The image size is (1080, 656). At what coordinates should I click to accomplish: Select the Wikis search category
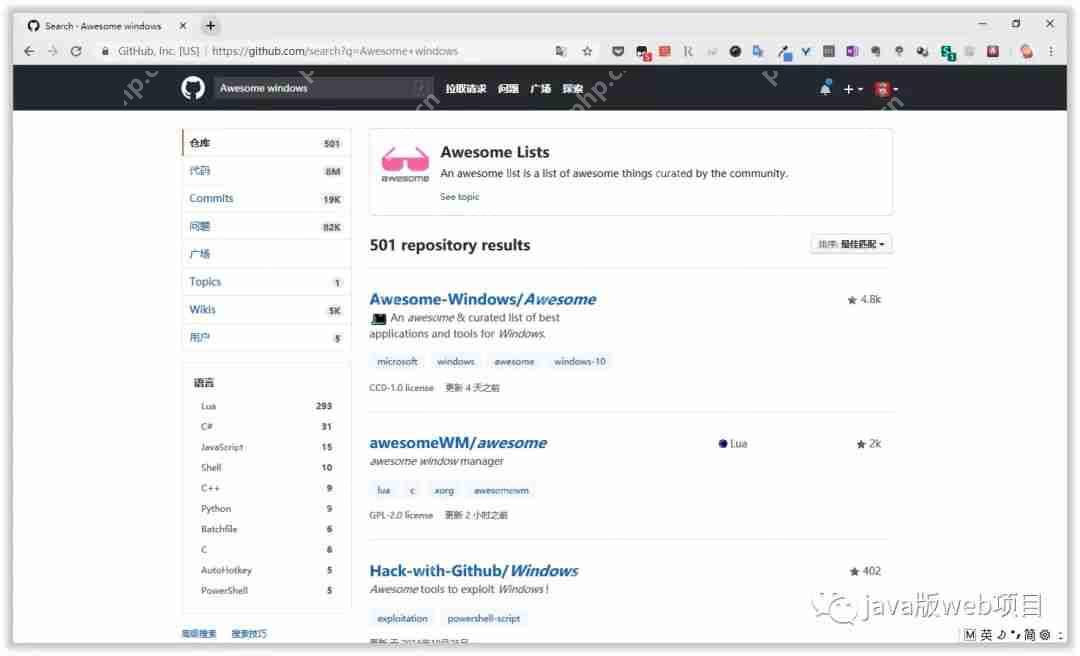(x=203, y=310)
